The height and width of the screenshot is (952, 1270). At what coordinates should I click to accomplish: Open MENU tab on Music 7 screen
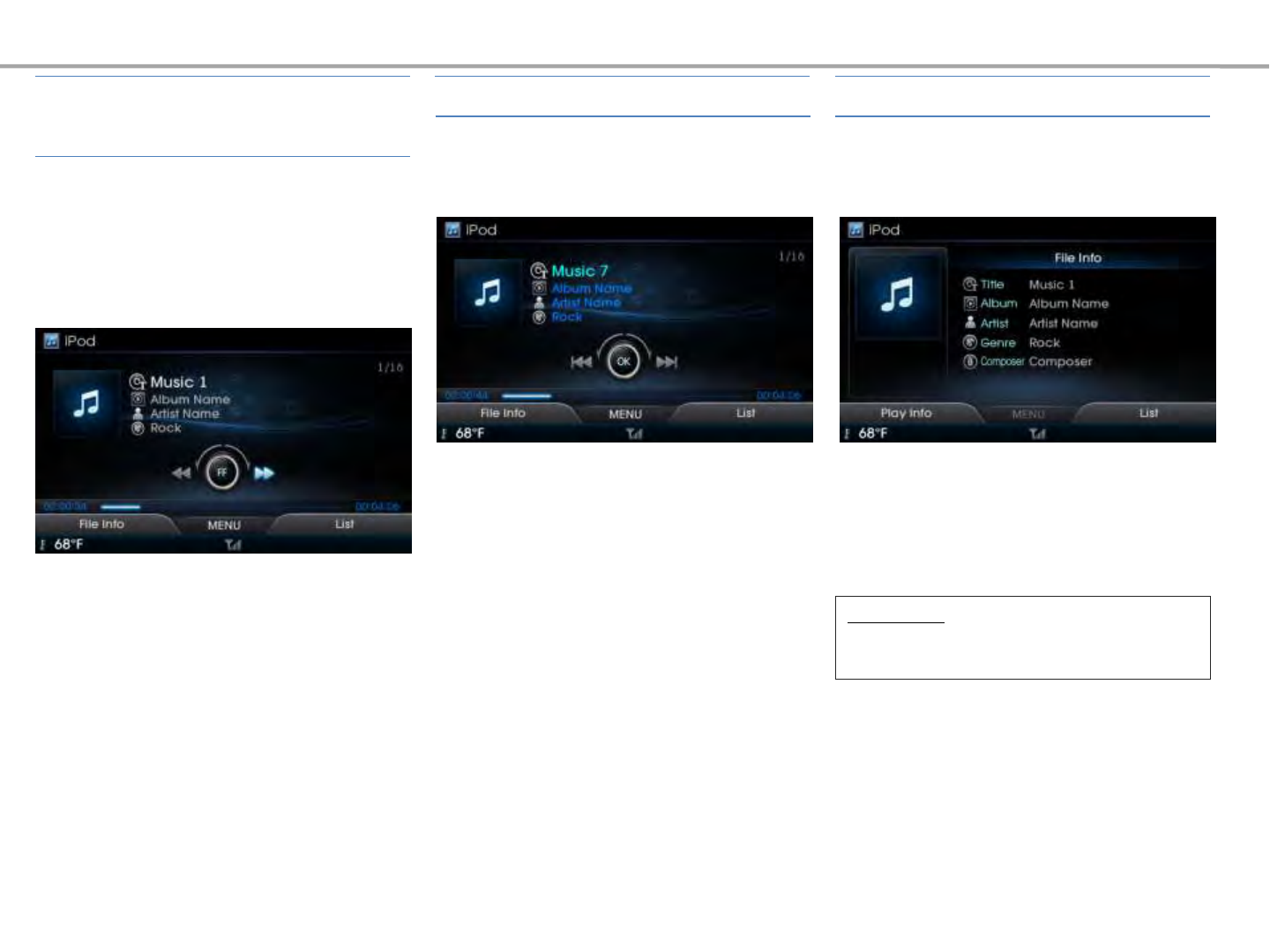[x=625, y=414]
